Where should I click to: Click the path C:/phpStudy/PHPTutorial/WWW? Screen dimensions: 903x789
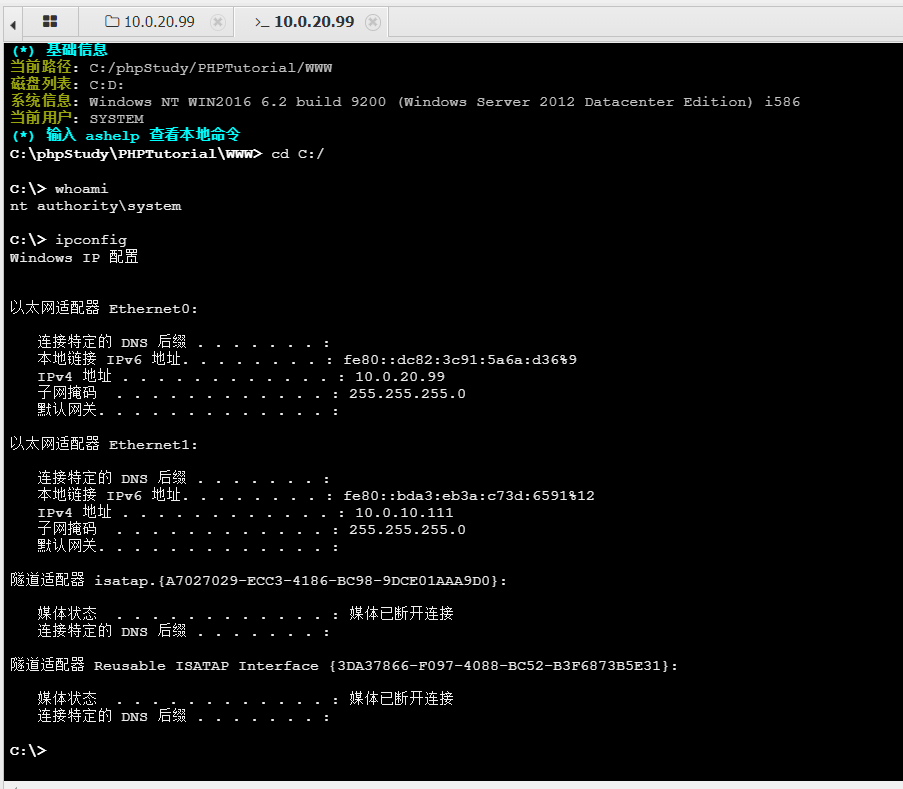(211, 68)
